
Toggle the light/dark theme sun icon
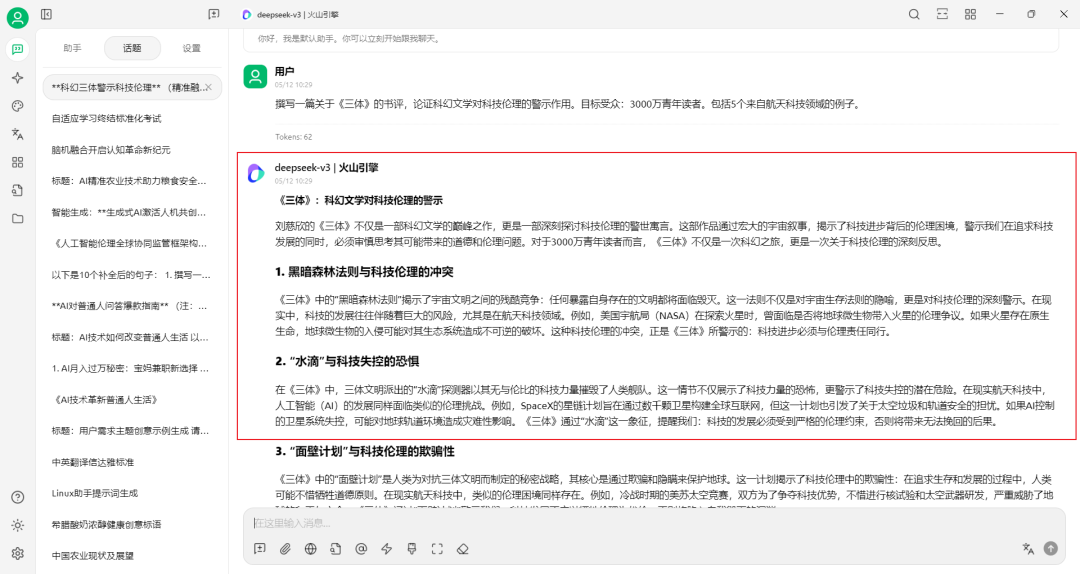[x=17, y=526]
